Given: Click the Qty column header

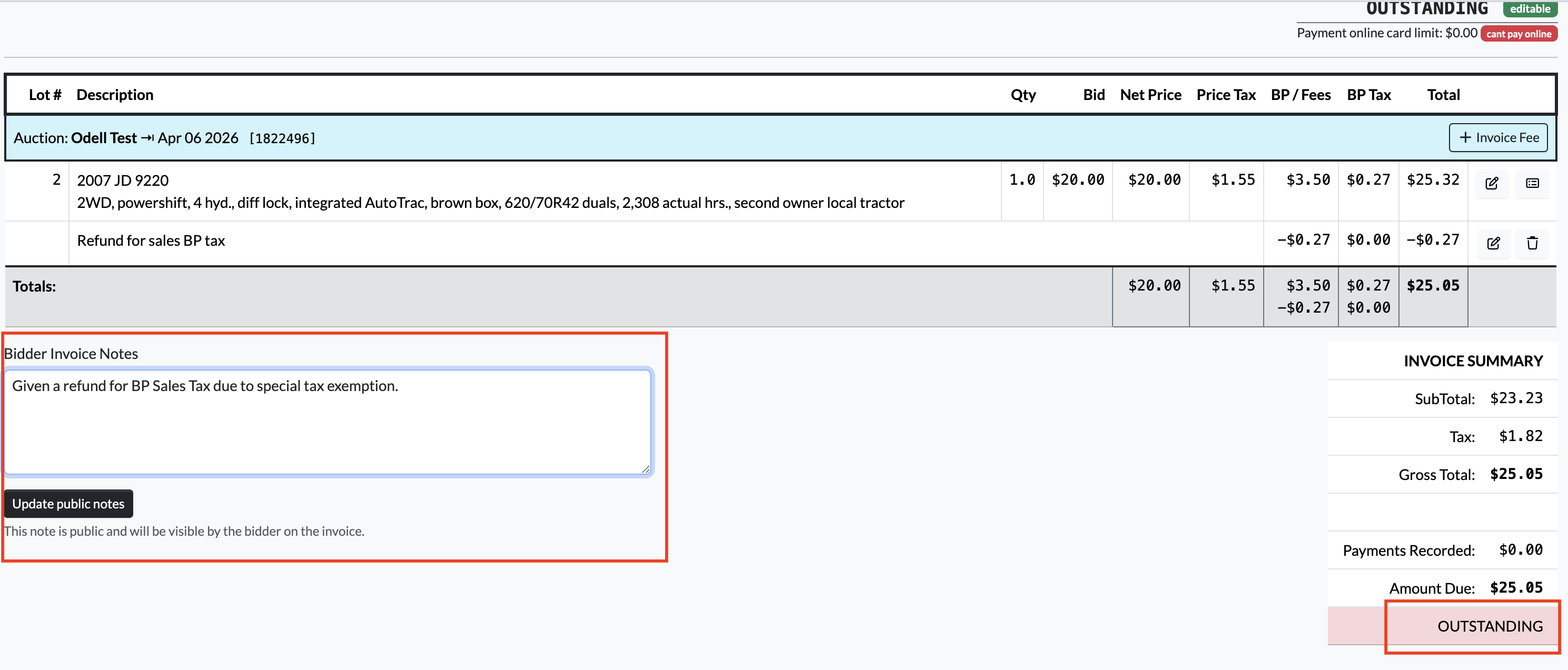Looking at the screenshot, I should click(1023, 95).
